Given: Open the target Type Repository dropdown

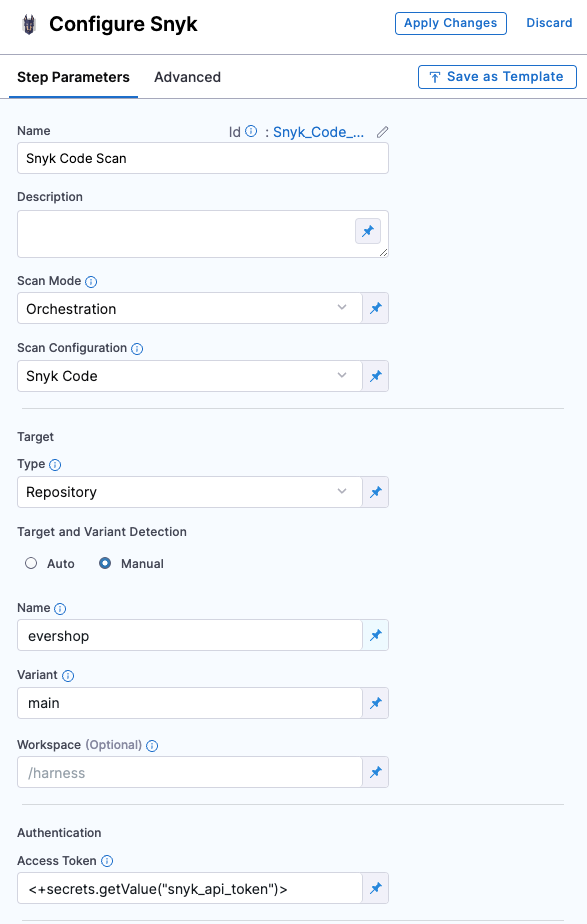Looking at the screenshot, I should (x=190, y=492).
